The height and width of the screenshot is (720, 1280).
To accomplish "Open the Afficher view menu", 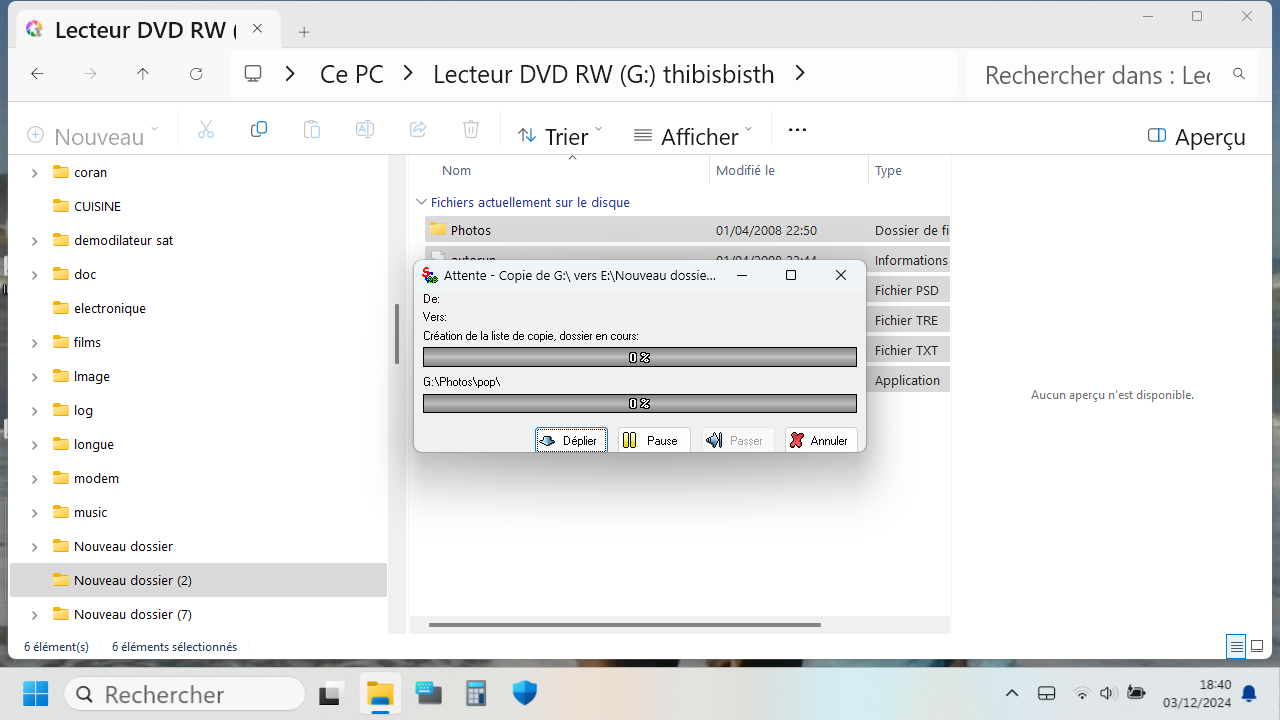I will [692, 135].
